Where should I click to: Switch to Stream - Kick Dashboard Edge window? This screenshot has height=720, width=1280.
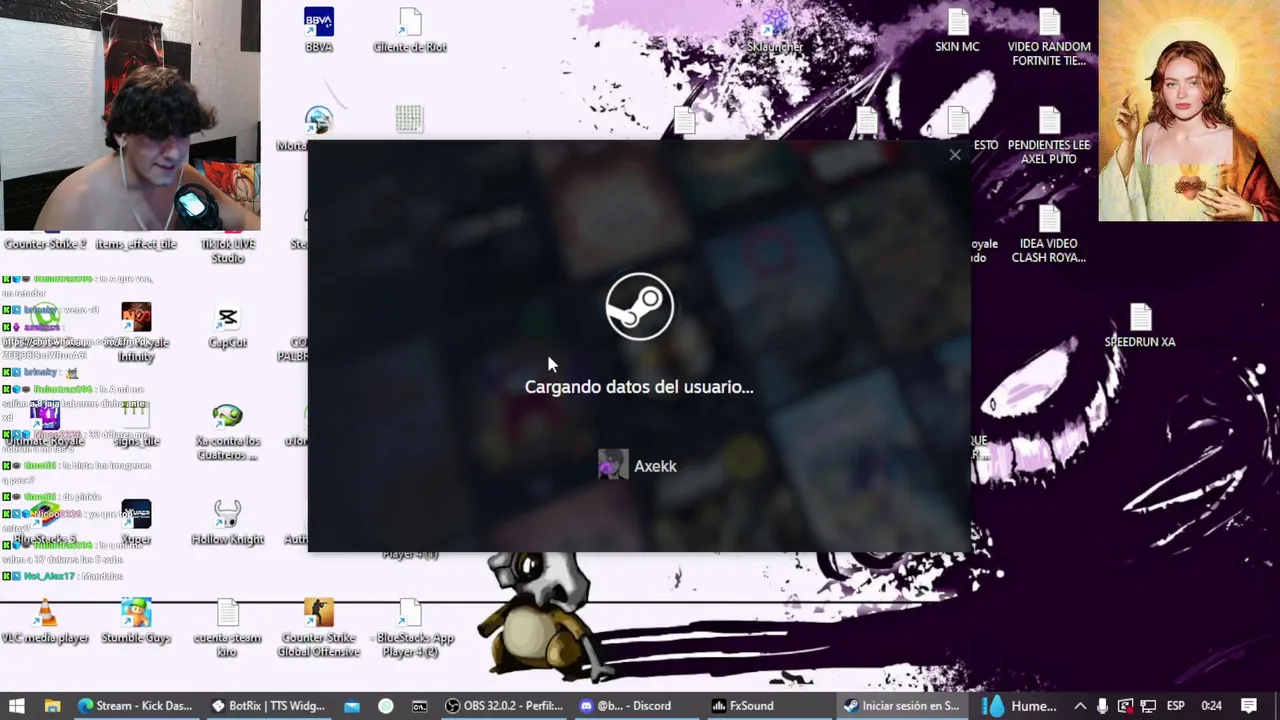click(x=136, y=706)
